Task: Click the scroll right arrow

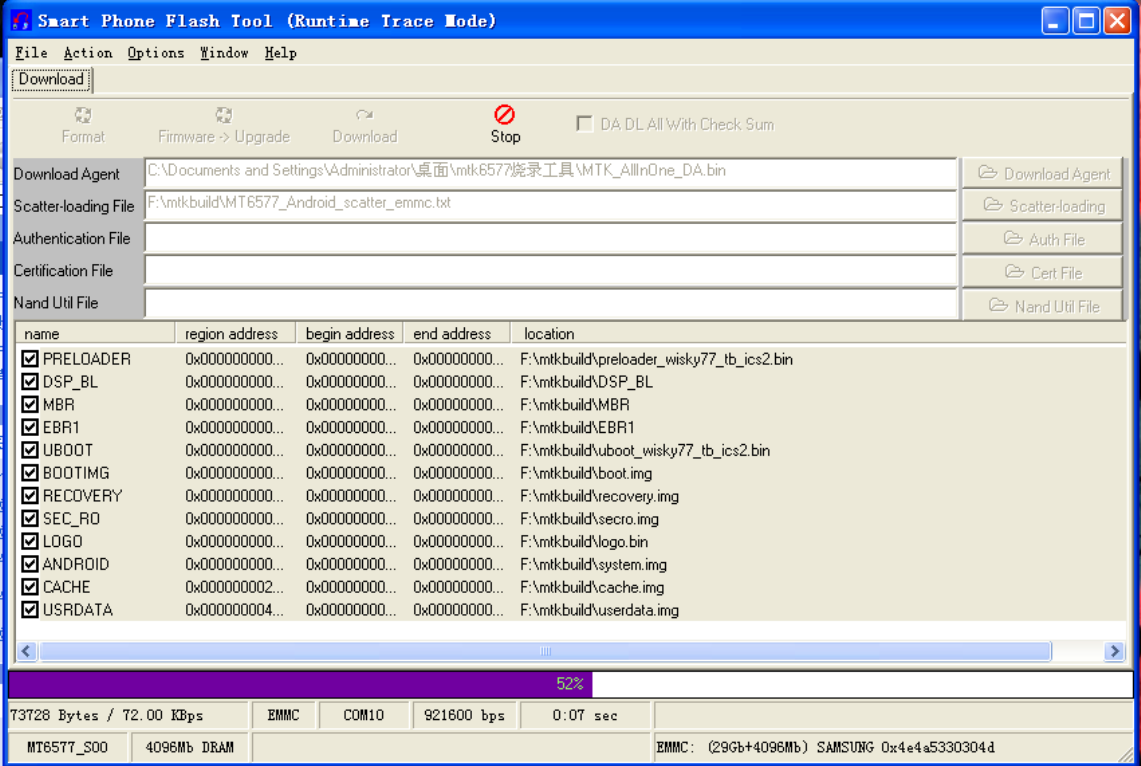Action: click(1114, 651)
